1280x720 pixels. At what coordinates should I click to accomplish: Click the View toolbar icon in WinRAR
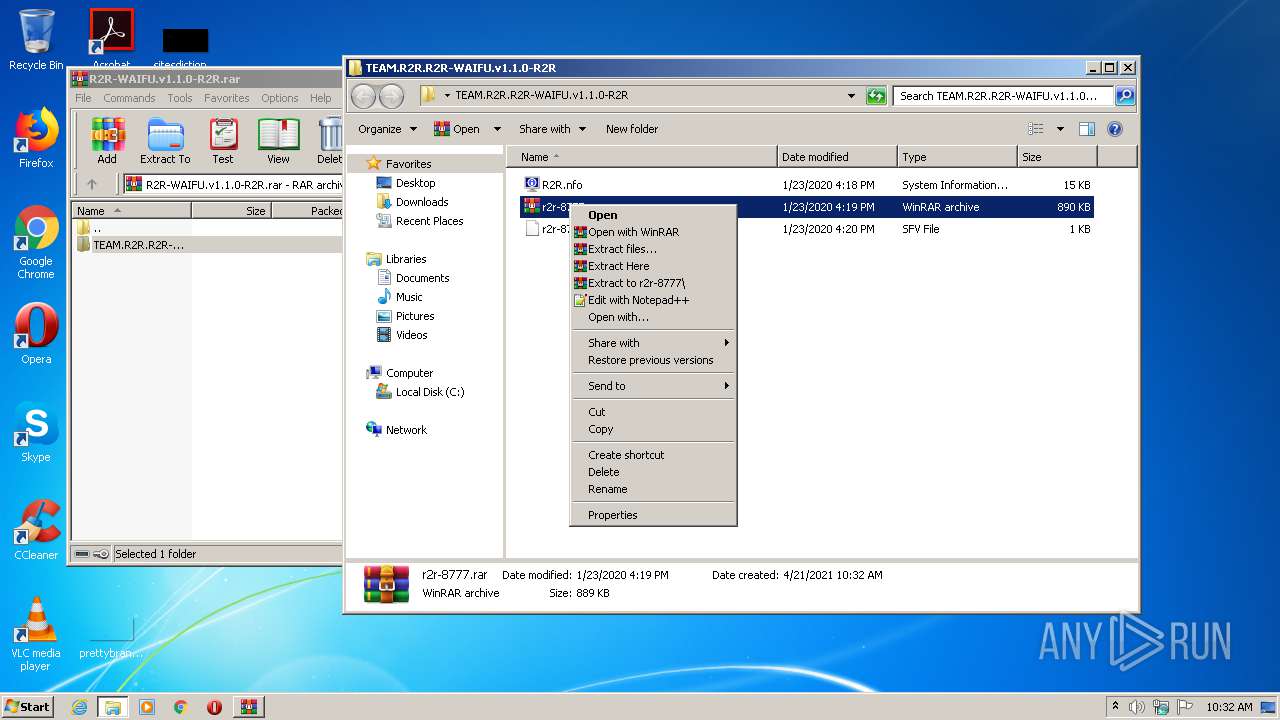pos(278,140)
